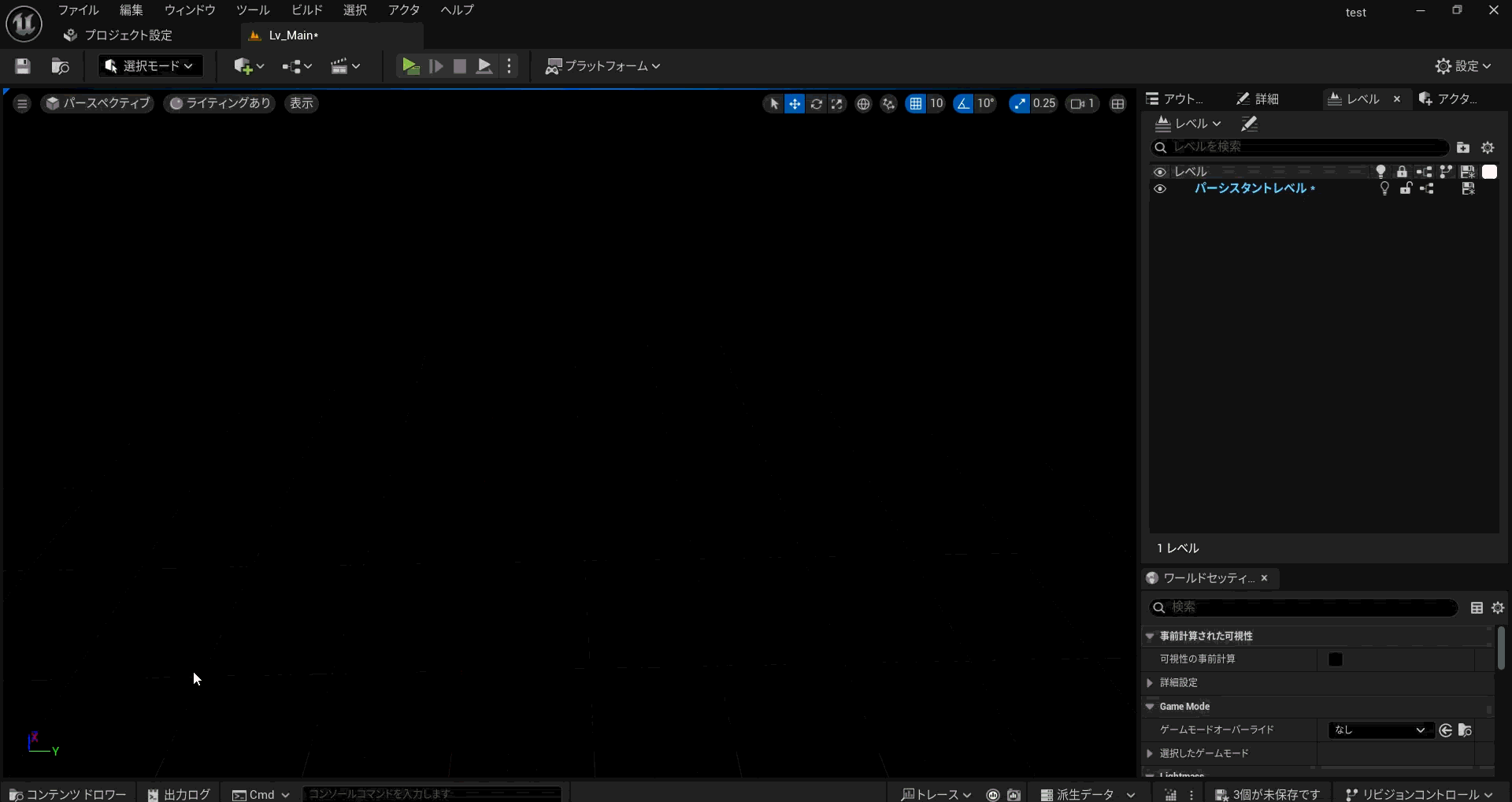Toggle rotation angle snapping
Image resolution: width=1512 pixels, height=802 pixels.
pos(963,104)
